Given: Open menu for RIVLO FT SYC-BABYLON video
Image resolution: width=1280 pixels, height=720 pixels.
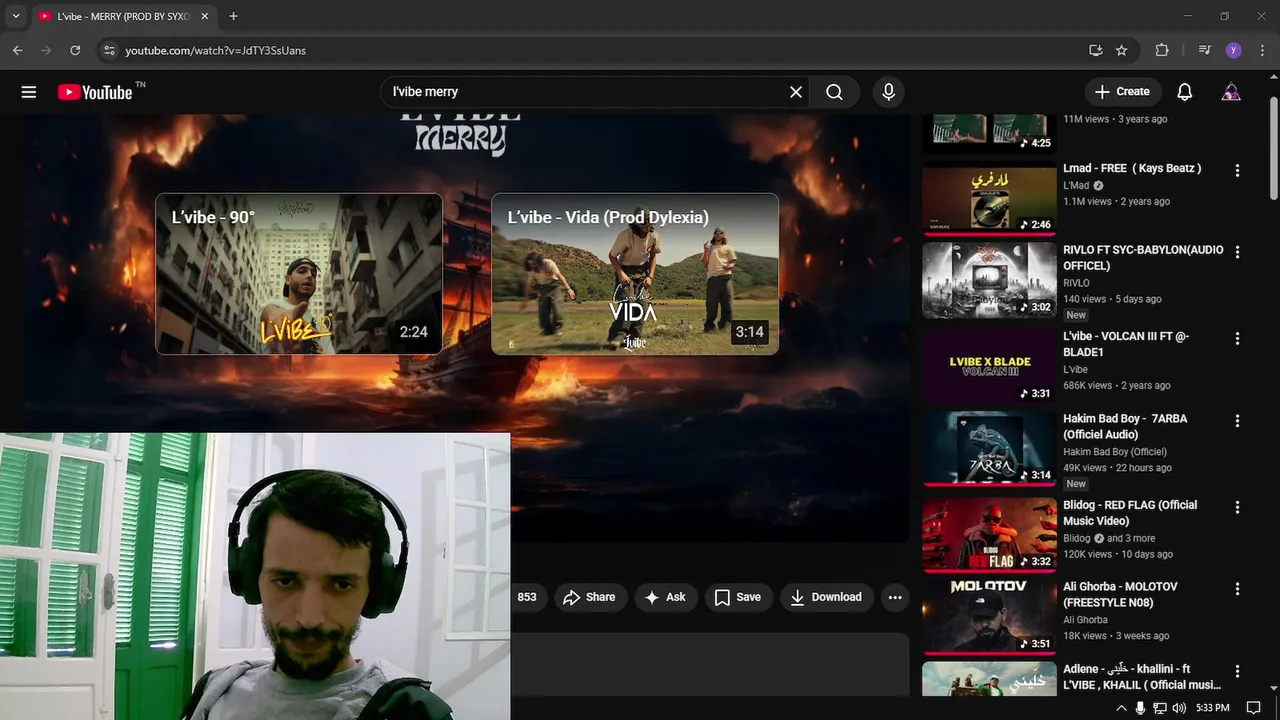Looking at the screenshot, I should 1237,253.
